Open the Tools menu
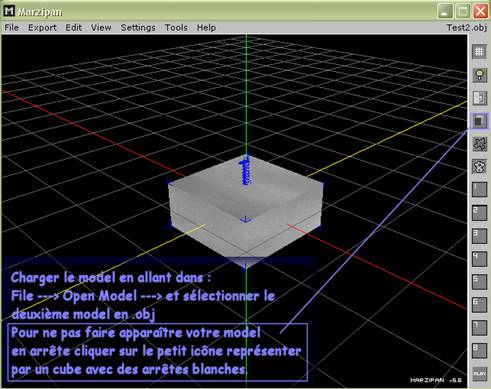 [176, 28]
